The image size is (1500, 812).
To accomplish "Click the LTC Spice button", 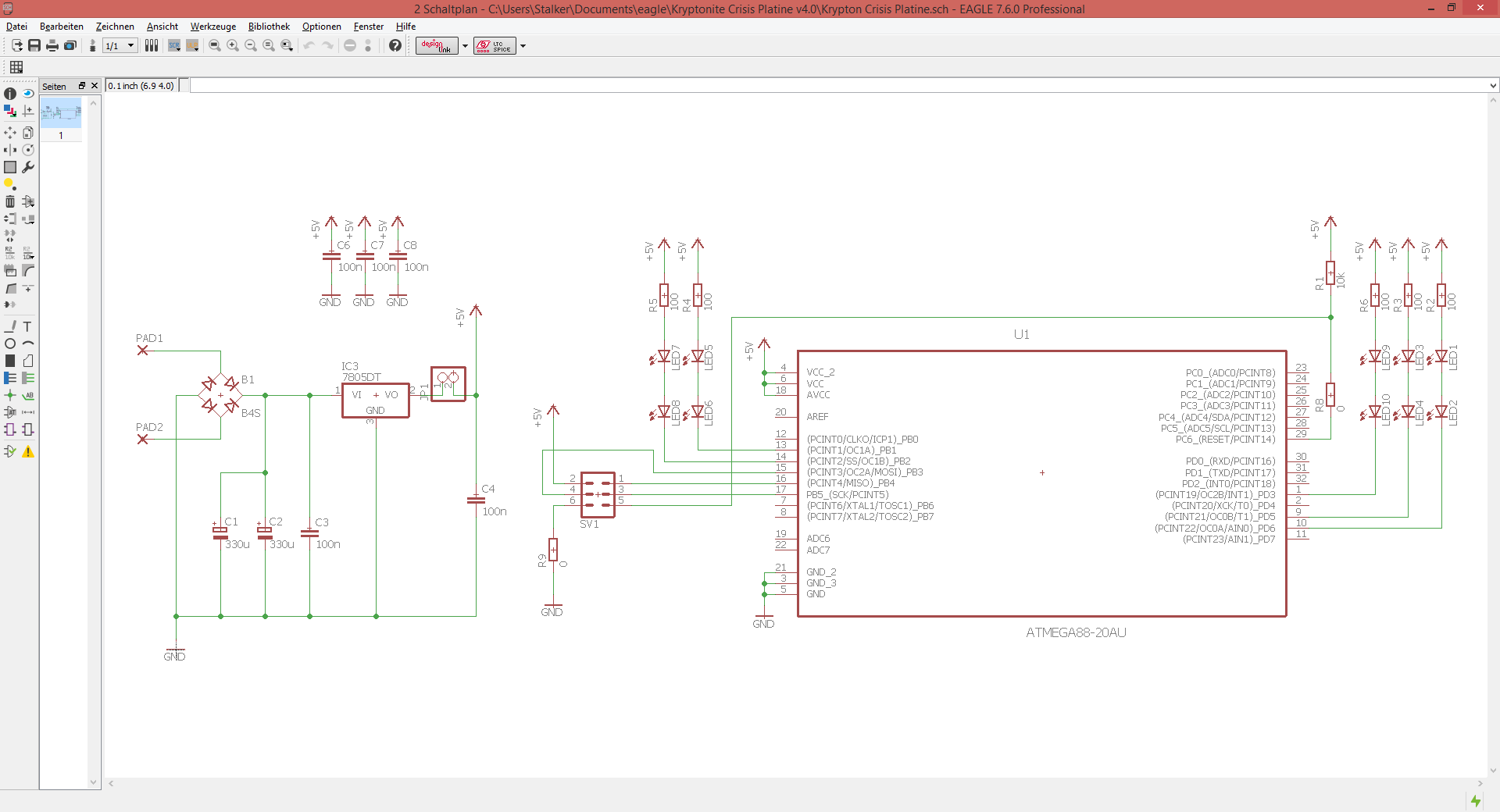I will [495, 45].
